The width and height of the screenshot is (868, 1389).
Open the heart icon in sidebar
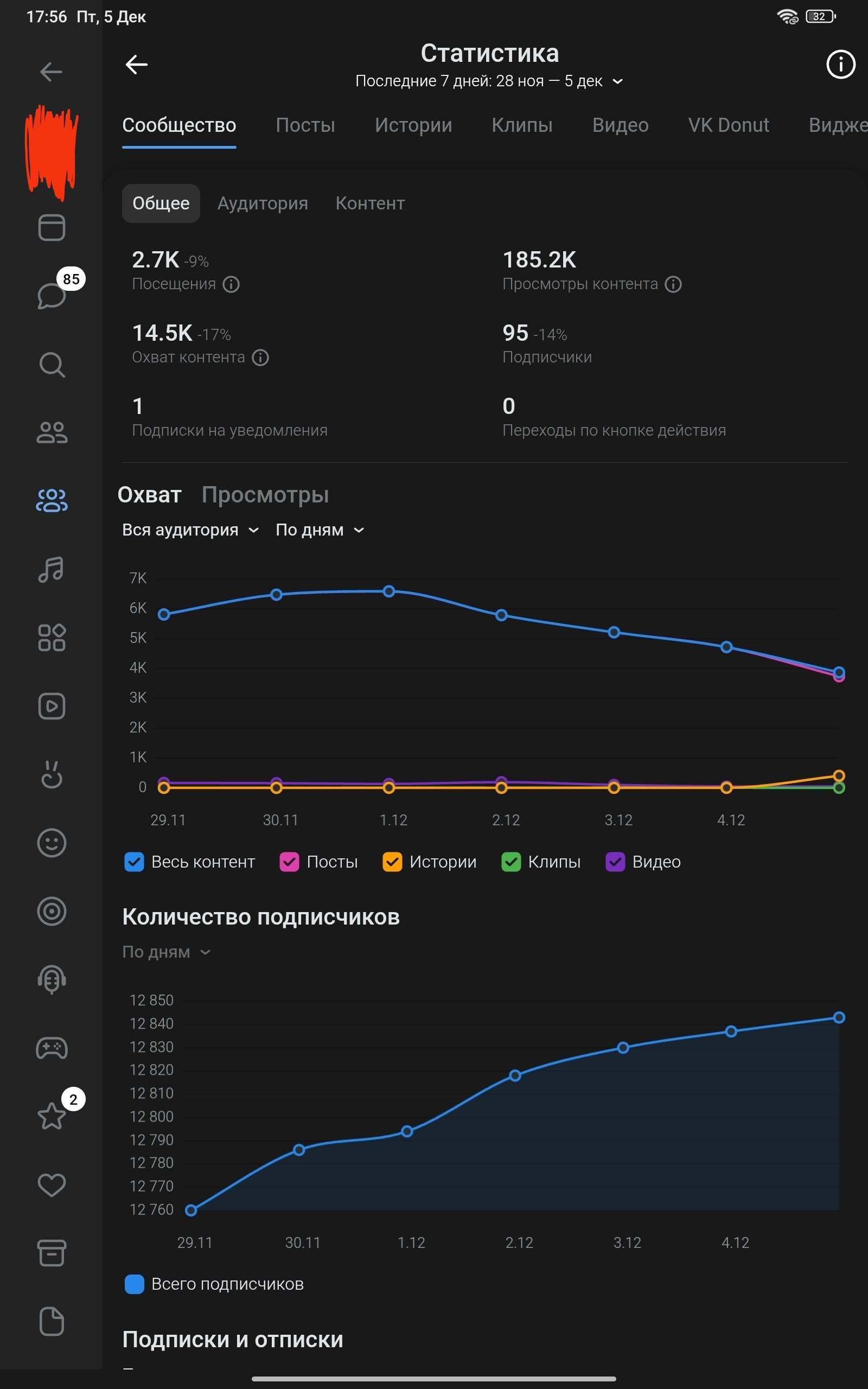click(52, 1184)
